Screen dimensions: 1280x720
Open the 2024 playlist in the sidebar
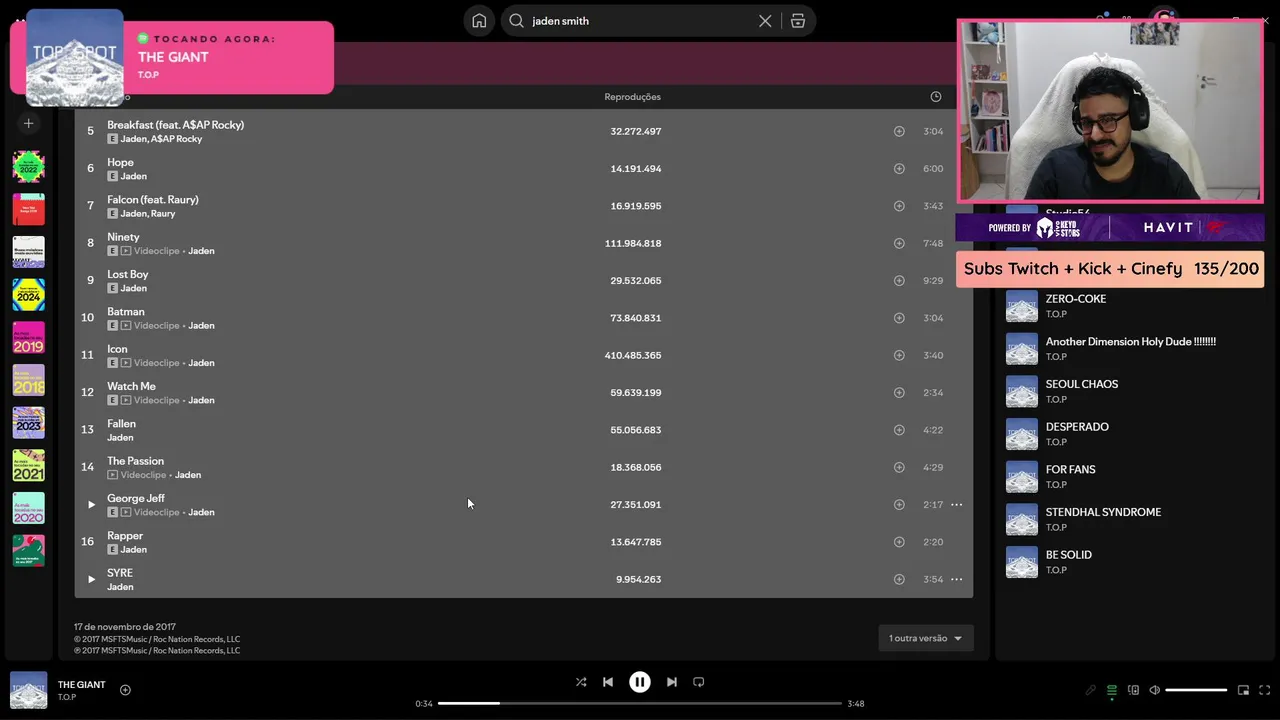(x=29, y=295)
